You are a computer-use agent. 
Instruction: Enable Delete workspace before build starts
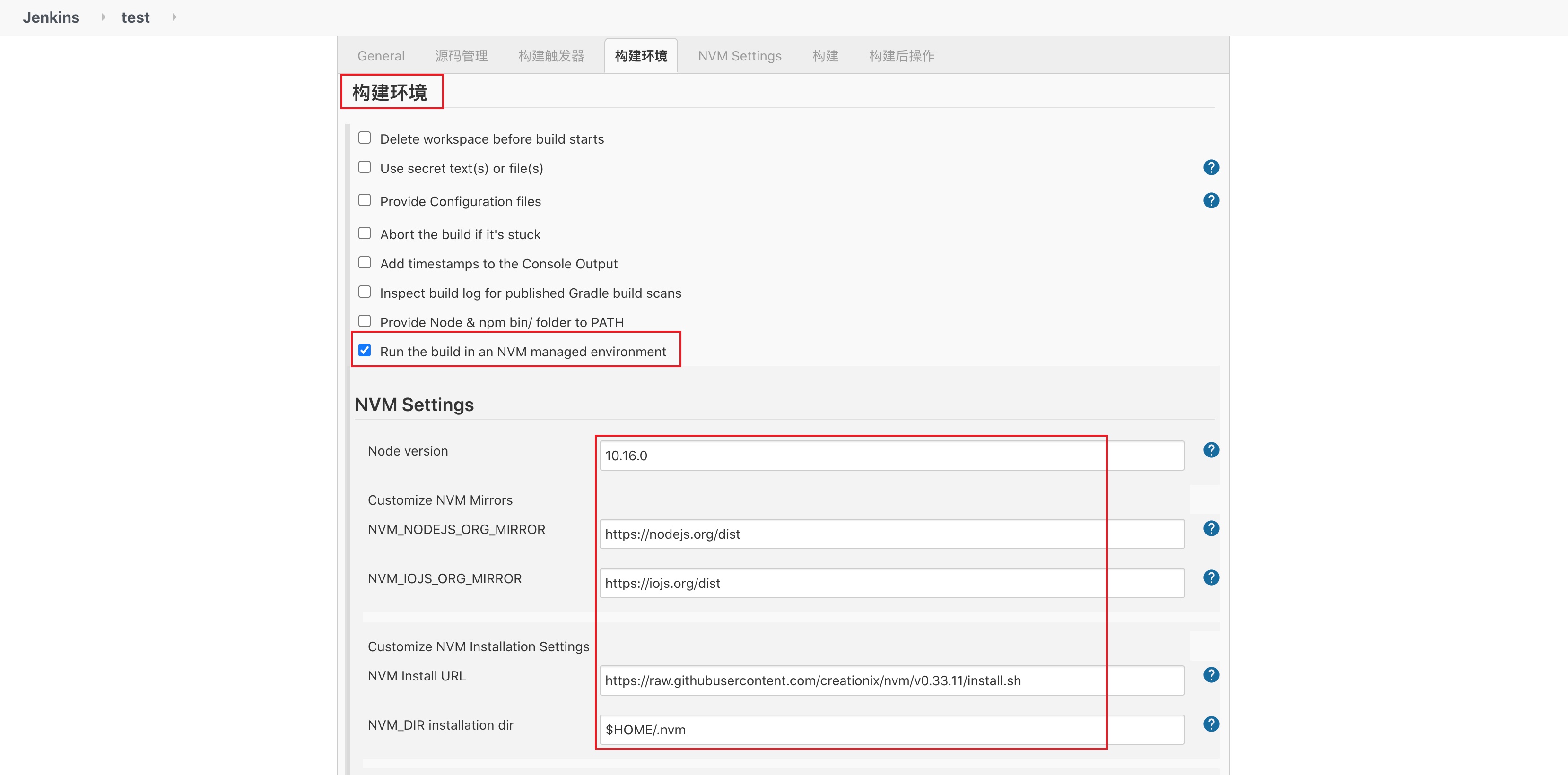[365, 138]
